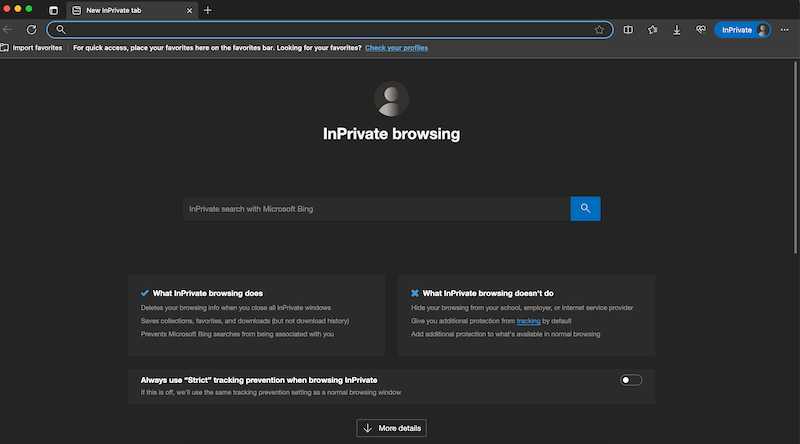The image size is (800, 444).
Task: Select the New InPrivate tab
Action: click(x=133, y=10)
